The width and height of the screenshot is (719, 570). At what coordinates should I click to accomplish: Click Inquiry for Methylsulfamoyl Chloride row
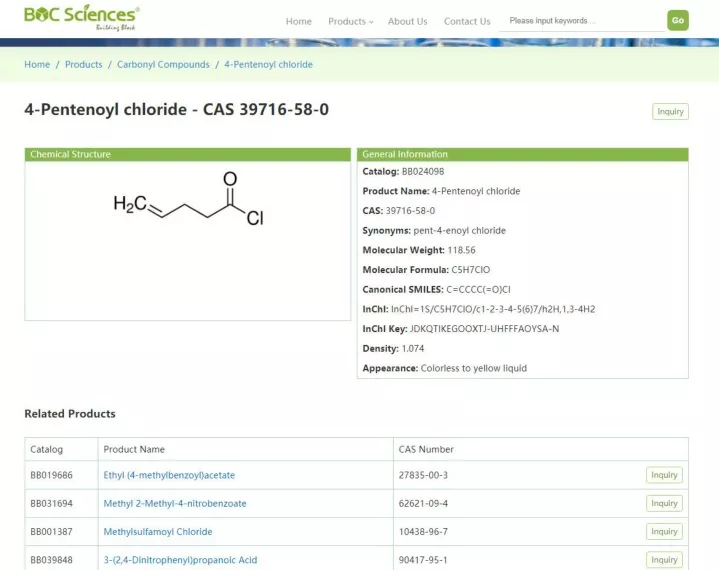664,531
